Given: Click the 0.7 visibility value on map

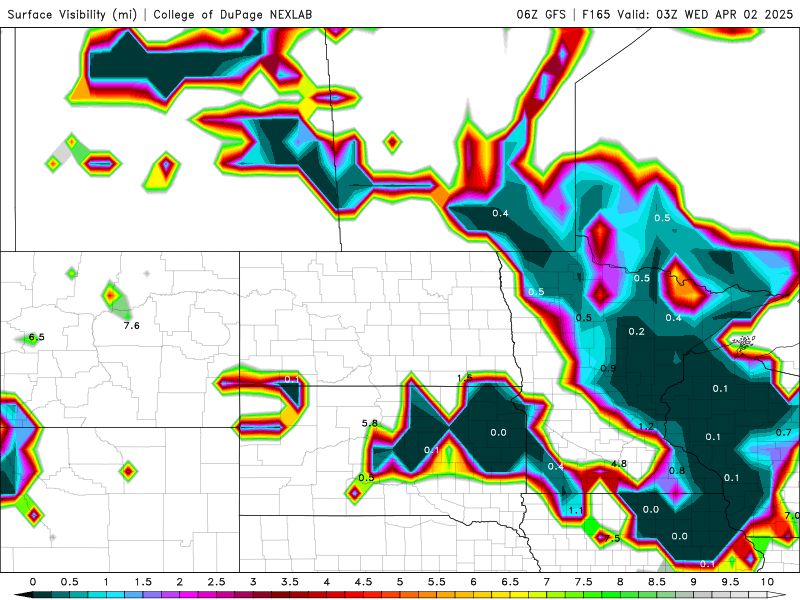Looking at the screenshot, I should pos(784,433).
